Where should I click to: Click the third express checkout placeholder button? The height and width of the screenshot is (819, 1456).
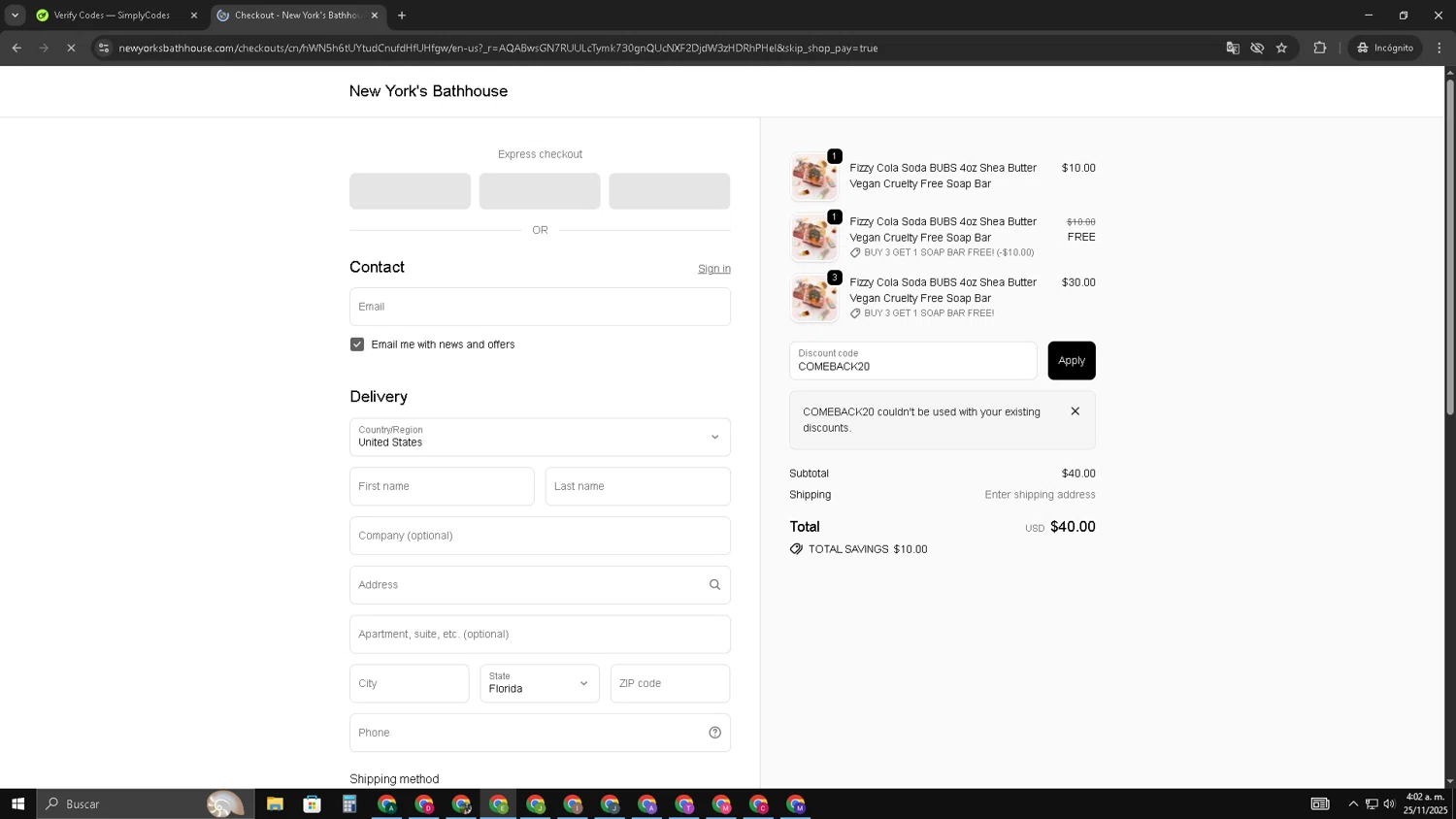point(670,191)
